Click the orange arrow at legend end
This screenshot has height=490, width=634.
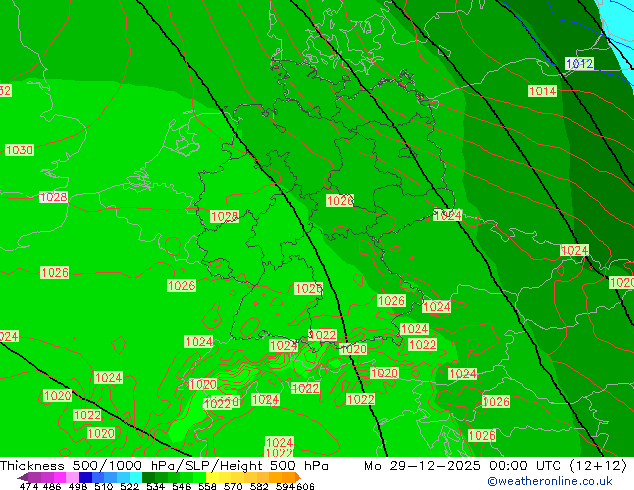point(298,477)
